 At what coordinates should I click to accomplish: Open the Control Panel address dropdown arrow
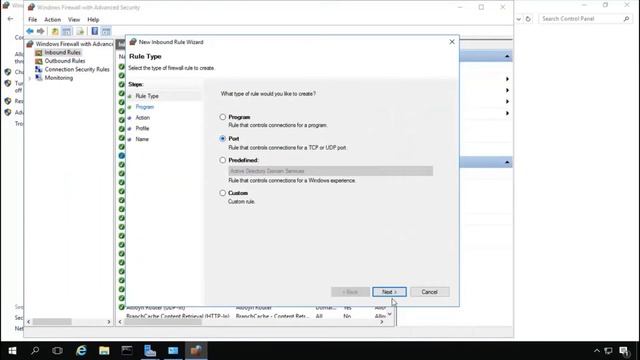point(518,19)
